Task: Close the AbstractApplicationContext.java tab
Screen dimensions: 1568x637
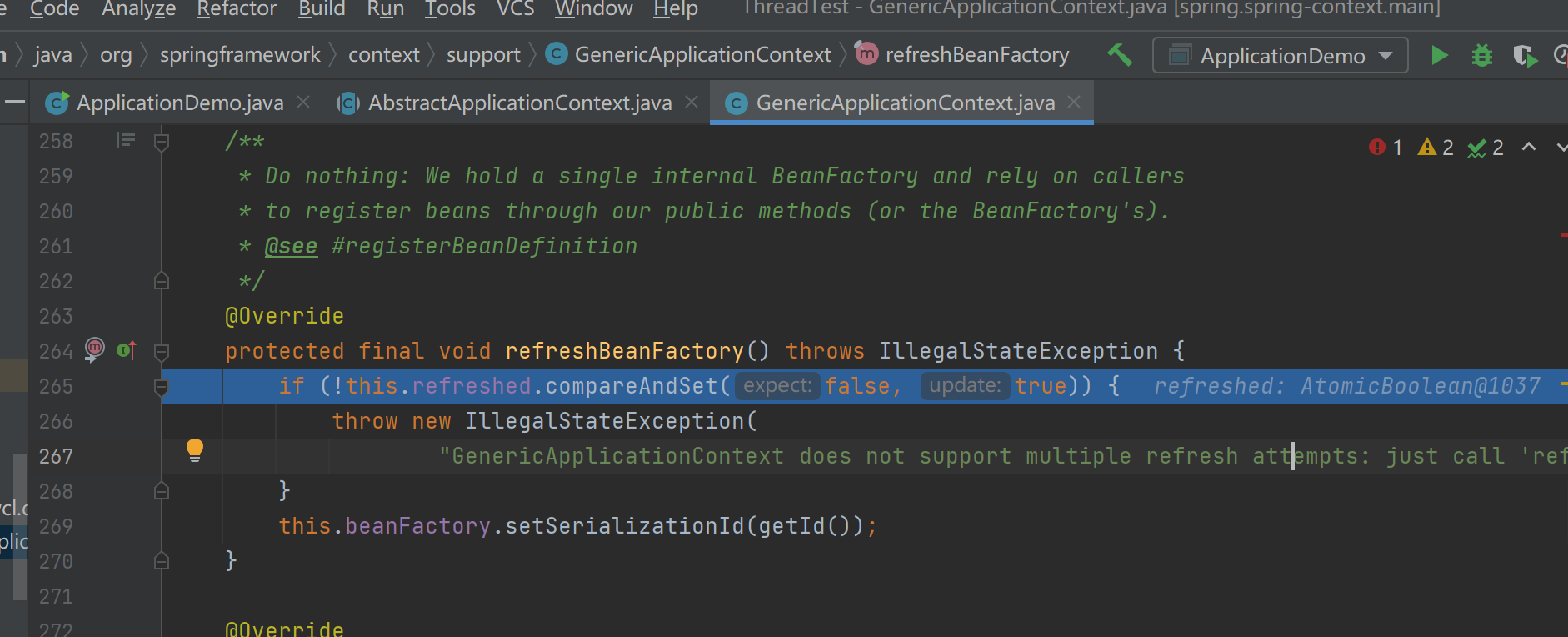Action: click(692, 102)
